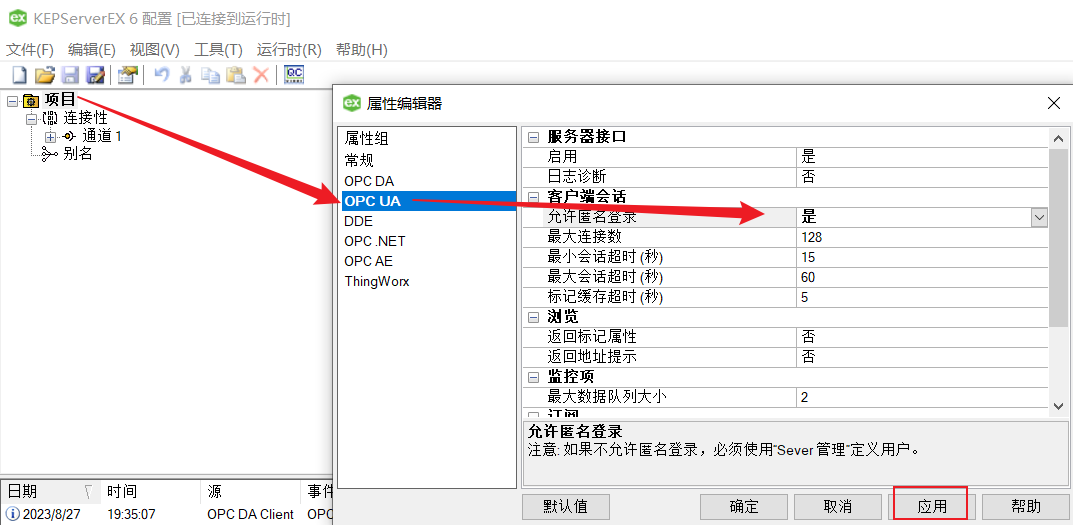Collapse the 浏览 property section
The height and width of the screenshot is (525, 1073).
533,317
